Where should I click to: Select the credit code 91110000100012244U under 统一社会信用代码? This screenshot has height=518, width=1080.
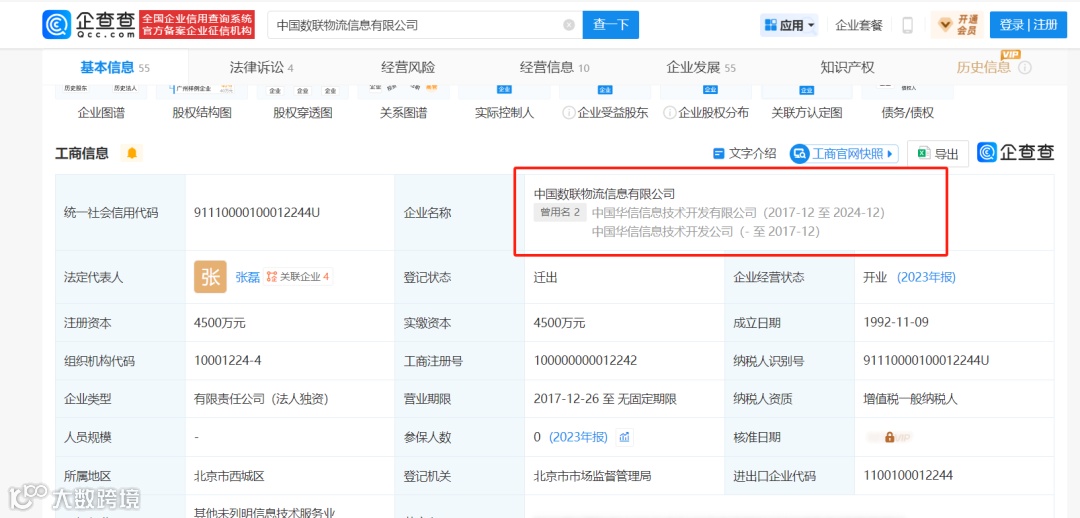pyautogui.click(x=257, y=213)
